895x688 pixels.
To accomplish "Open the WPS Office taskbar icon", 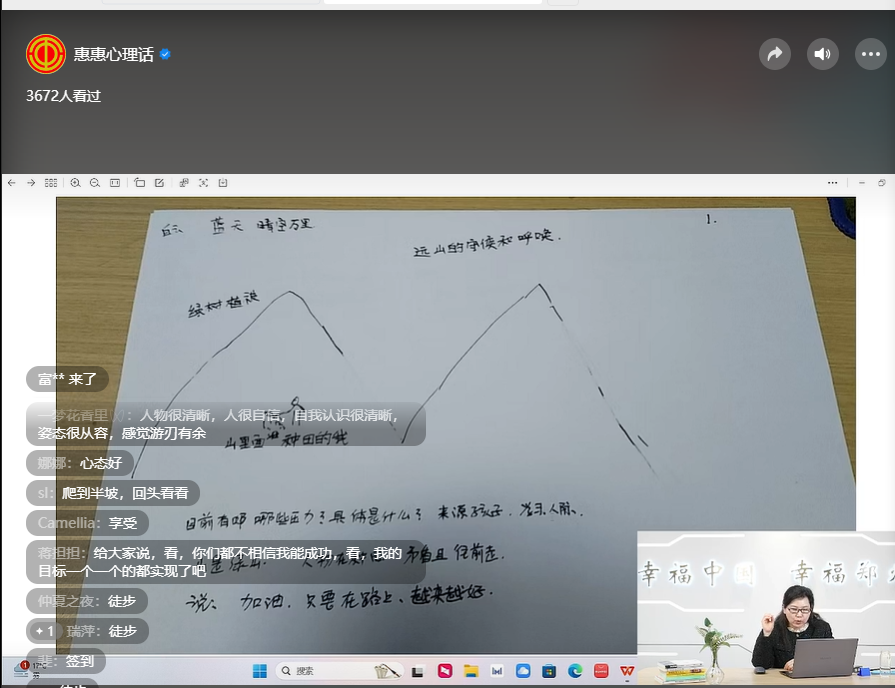I will (x=627, y=671).
